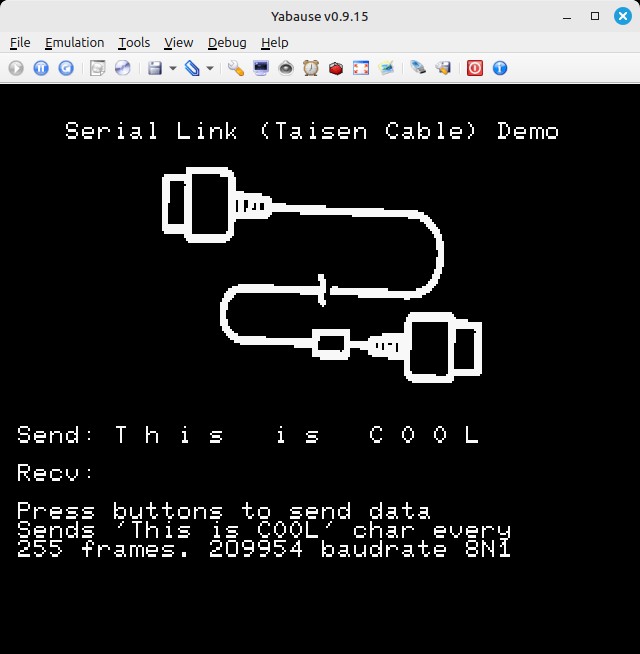Click the Pause emulation toolbar icon
Screen dimensions: 640x654
tap(41, 68)
